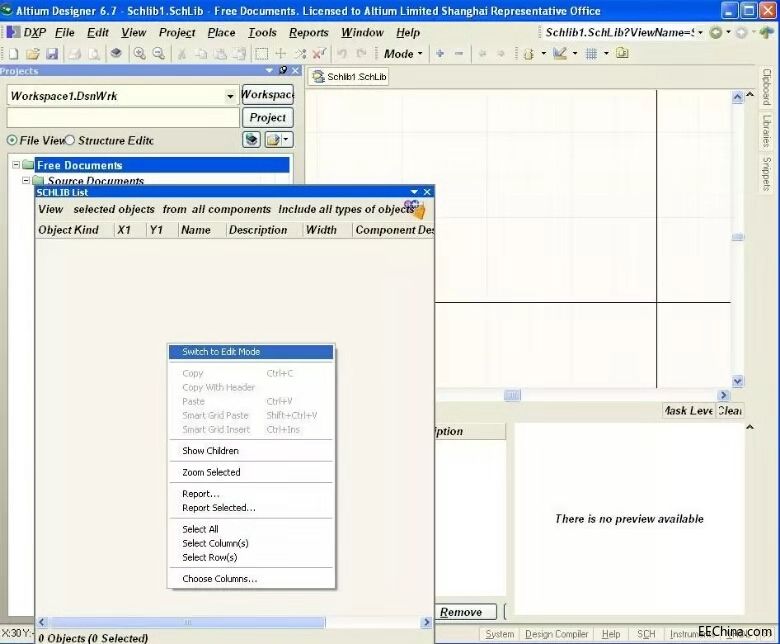Select the File View radio button
The height and width of the screenshot is (644, 780).
click(x=11, y=140)
